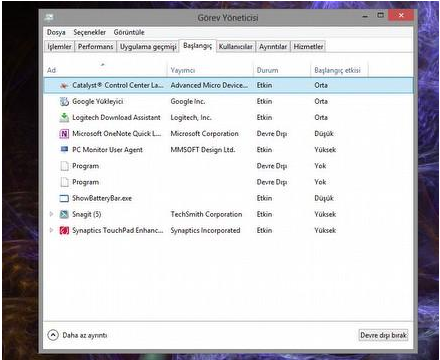Click the Logitech Download Assistant icon
440x360 pixels.
pos(64,117)
